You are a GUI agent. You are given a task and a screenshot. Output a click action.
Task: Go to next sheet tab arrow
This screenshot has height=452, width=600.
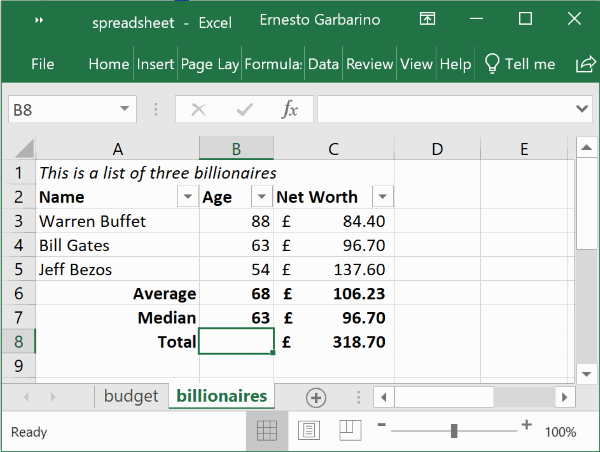point(53,397)
